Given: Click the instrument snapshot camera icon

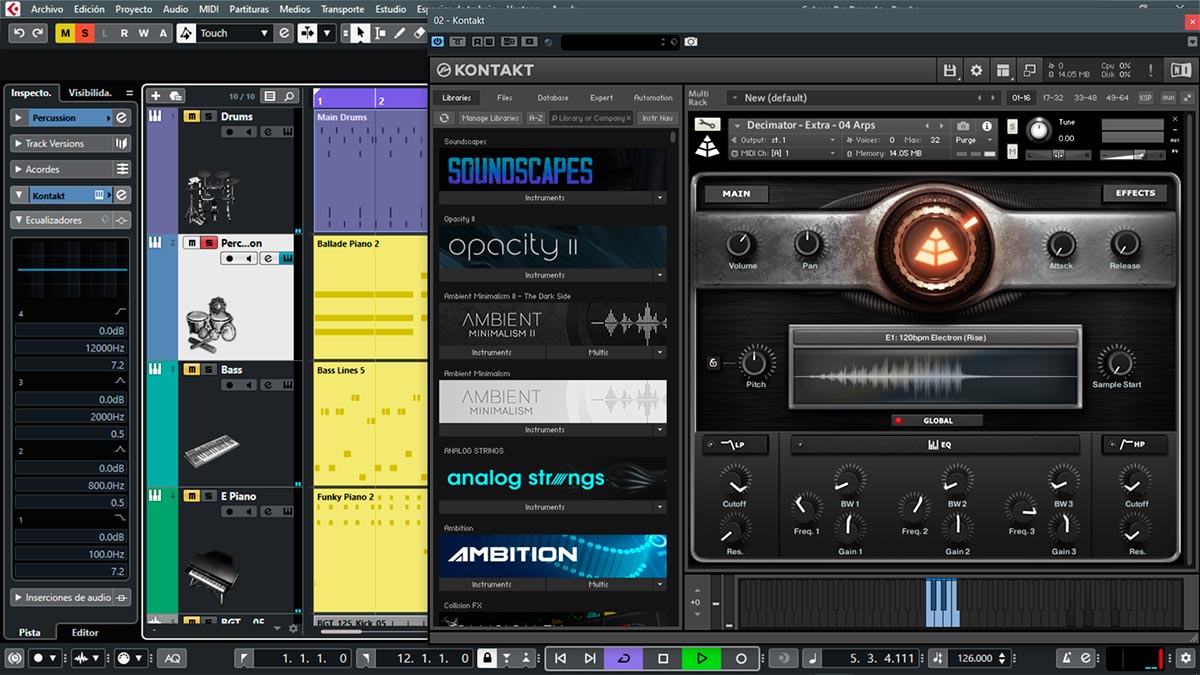Looking at the screenshot, I should point(962,126).
